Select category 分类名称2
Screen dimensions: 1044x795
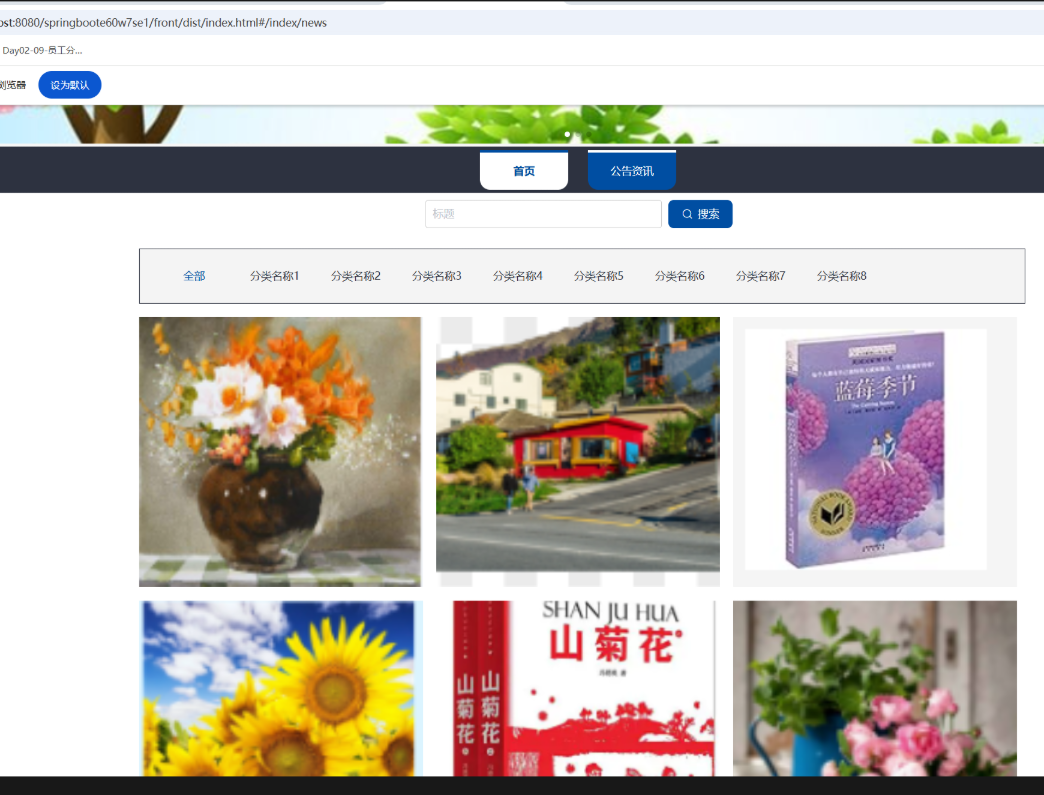(x=356, y=276)
